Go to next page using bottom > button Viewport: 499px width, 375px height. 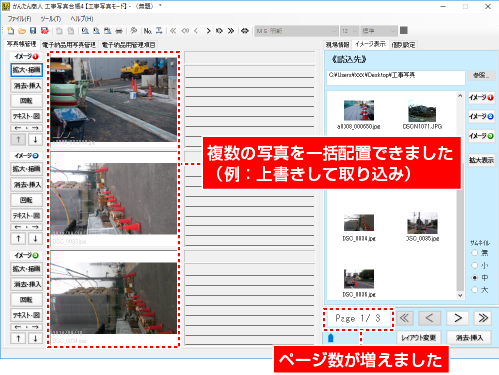tap(458, 318)
